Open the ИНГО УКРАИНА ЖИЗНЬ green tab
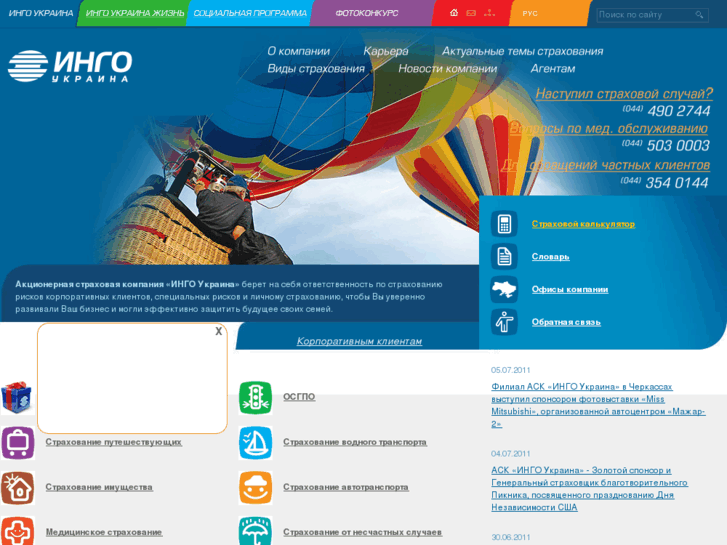This screenshot has height=545, width=727. click(x=134, y=13)
